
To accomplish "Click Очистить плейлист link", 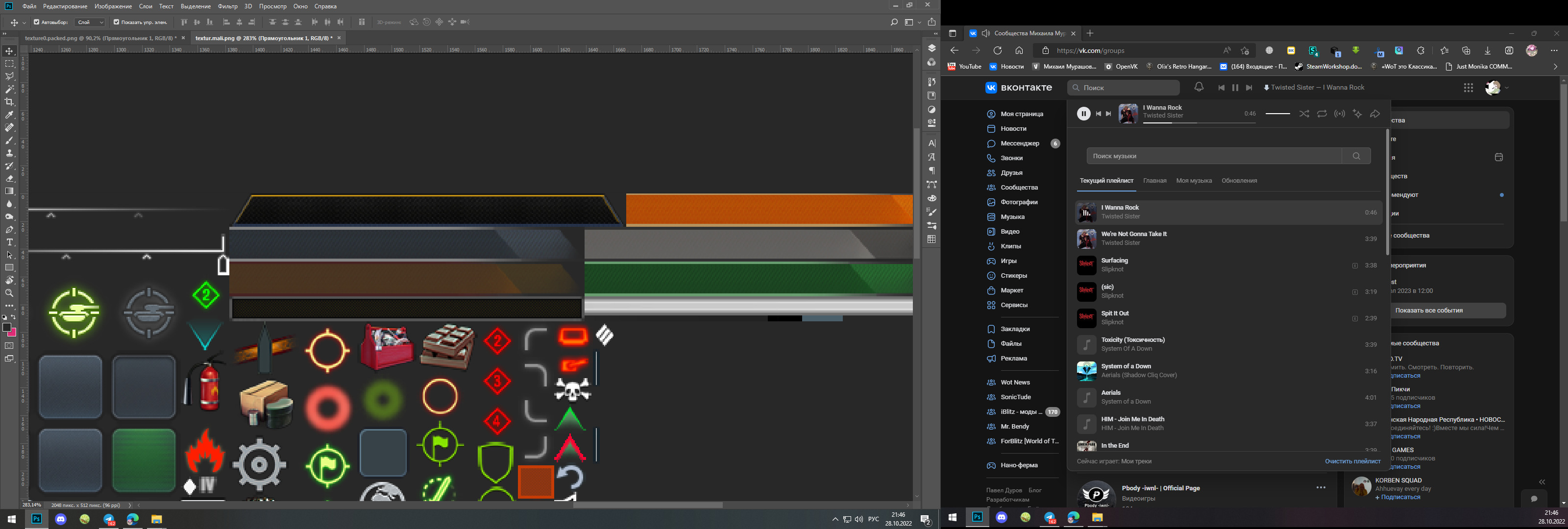I will [x=1352, y=461].
